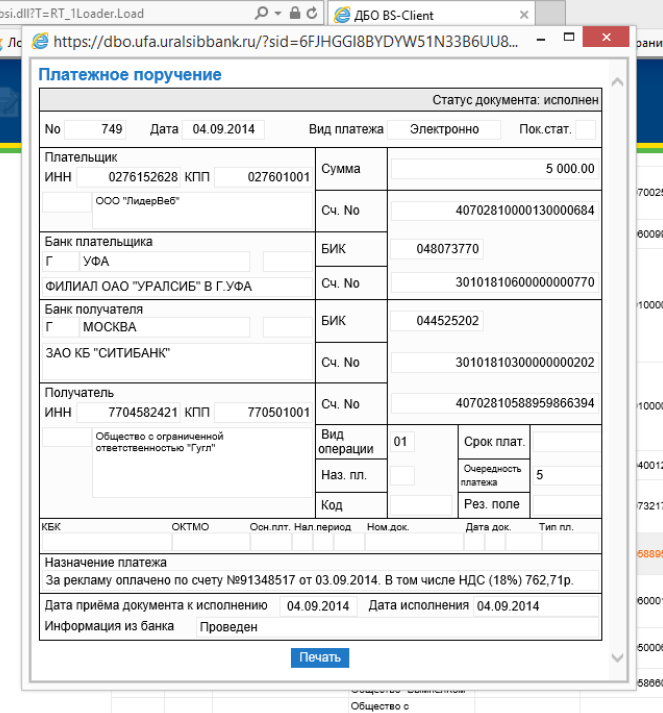Click the Информация из банка field Проведен
The image size is (663, 713).
[x=397, y=627]
